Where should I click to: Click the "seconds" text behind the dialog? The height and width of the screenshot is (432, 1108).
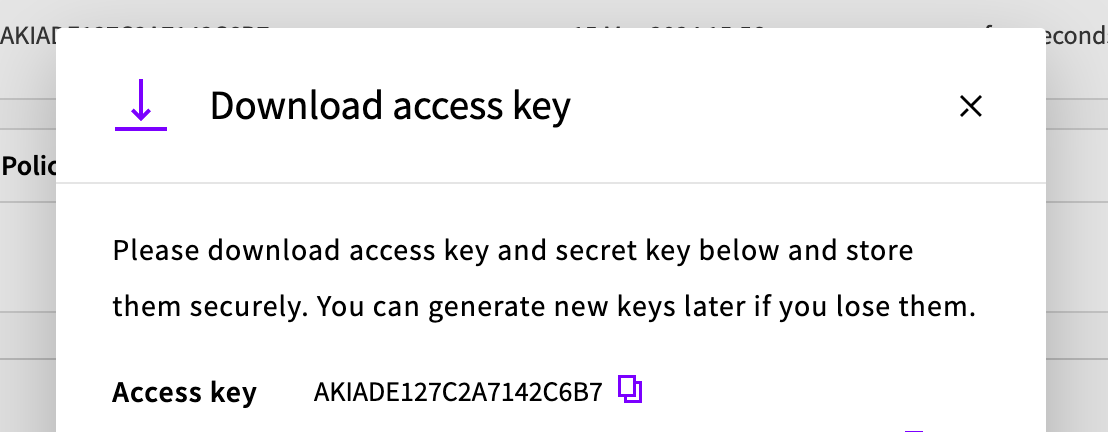pyautogui.click(x=1080, y=36)
